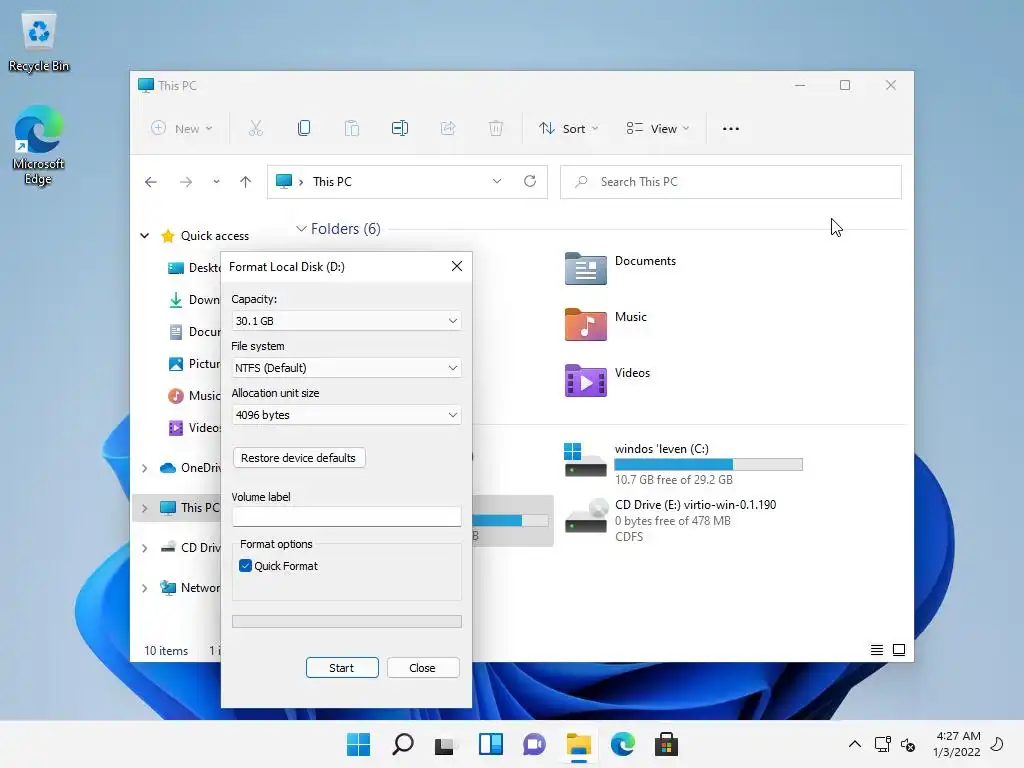Click Restore device defaults
Image resolution: width=1024 pixels, height=768 pixels.
[298, 458]
